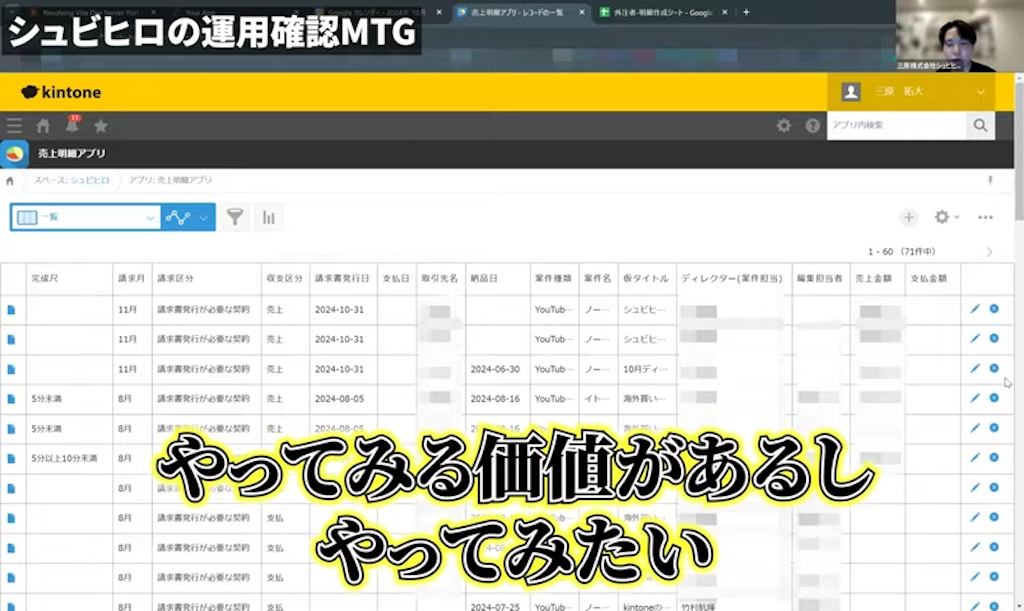This screenshot has width=1024, height=611.
Task: Open the 一覧 view selector dropdown
Action: click(84, 216)
